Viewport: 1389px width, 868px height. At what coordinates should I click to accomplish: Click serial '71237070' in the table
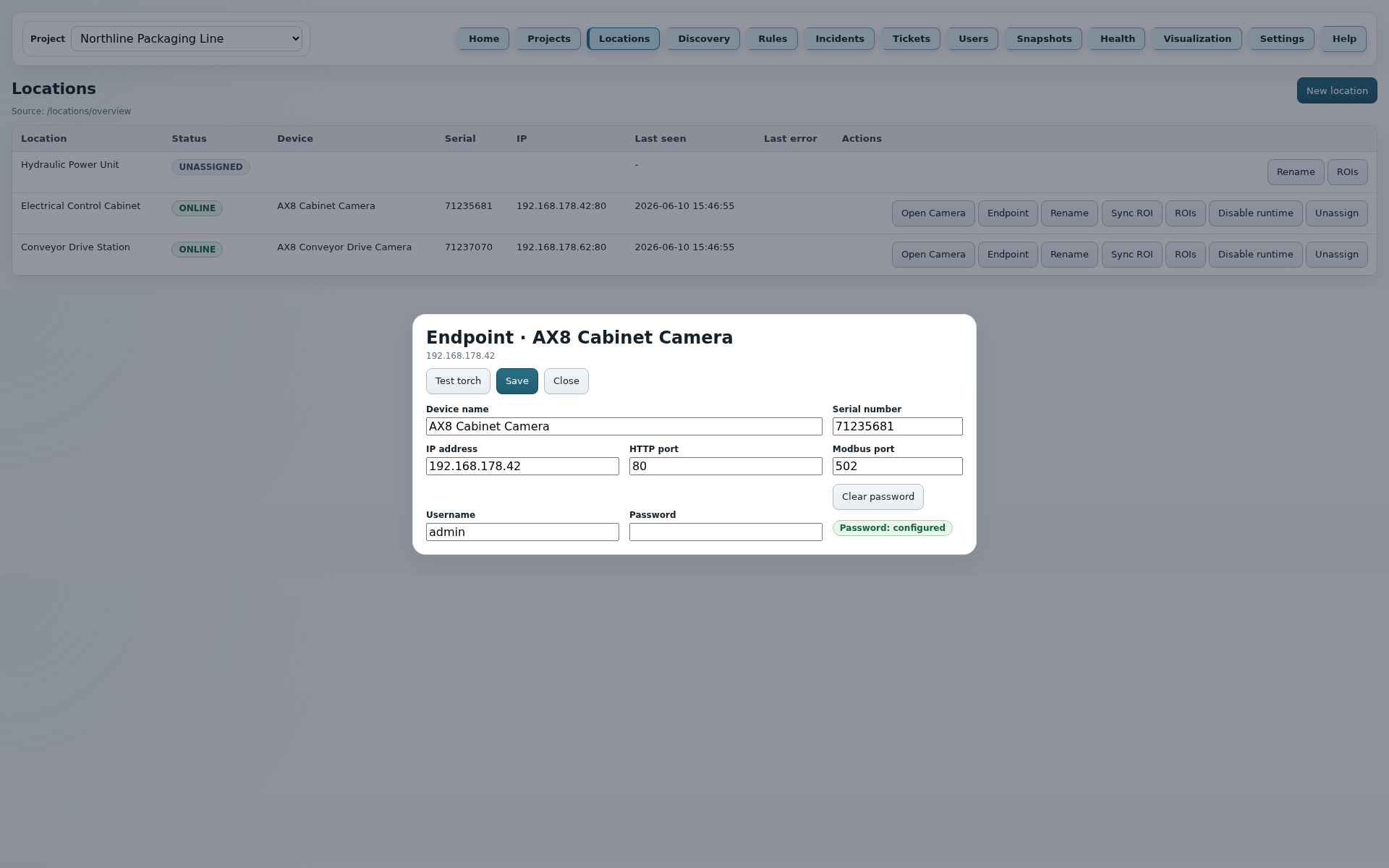tap(468, 247)
